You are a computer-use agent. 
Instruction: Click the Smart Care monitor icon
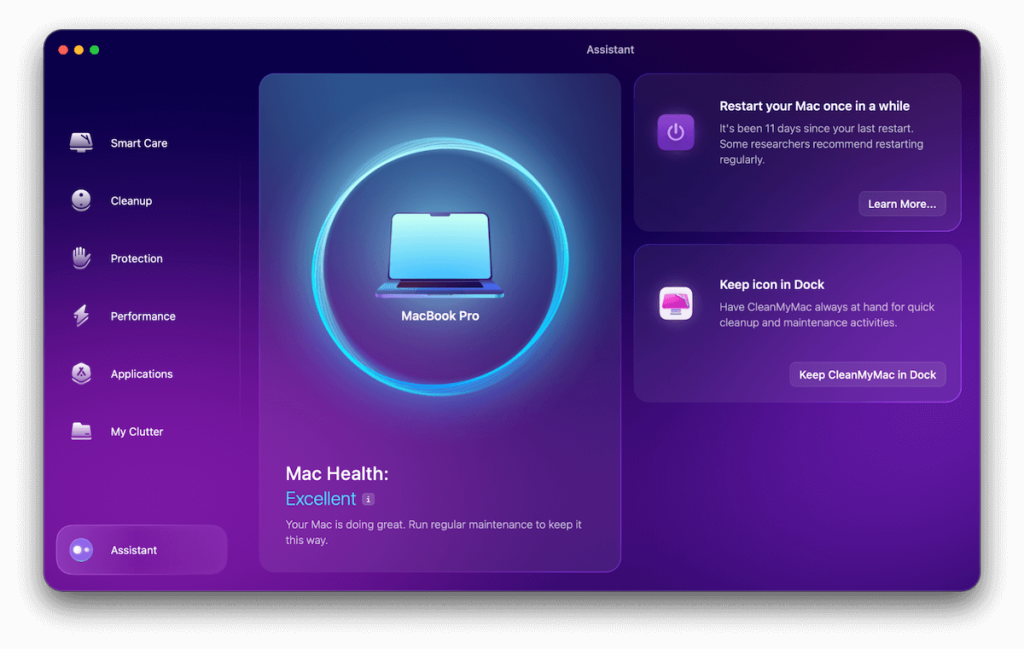81,143
